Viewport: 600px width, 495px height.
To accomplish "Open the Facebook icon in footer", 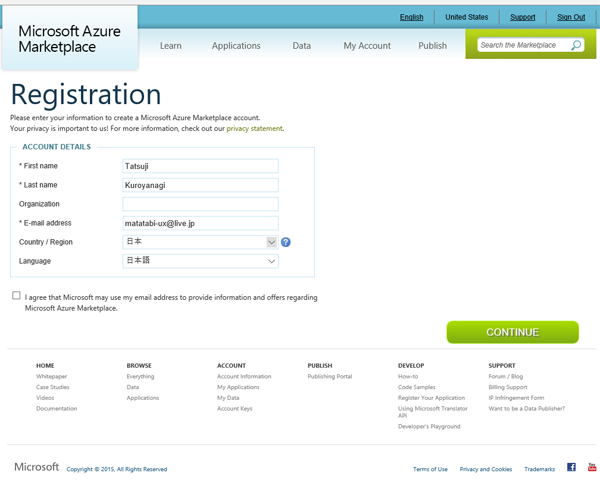I will coord(571,467).
